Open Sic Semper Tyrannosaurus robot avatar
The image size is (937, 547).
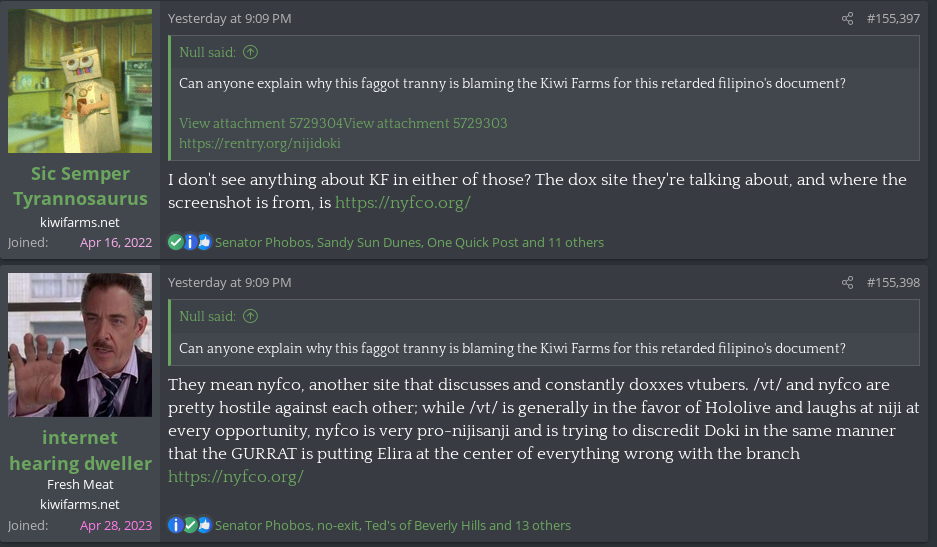pyautogui.click(x=80, y=81)
